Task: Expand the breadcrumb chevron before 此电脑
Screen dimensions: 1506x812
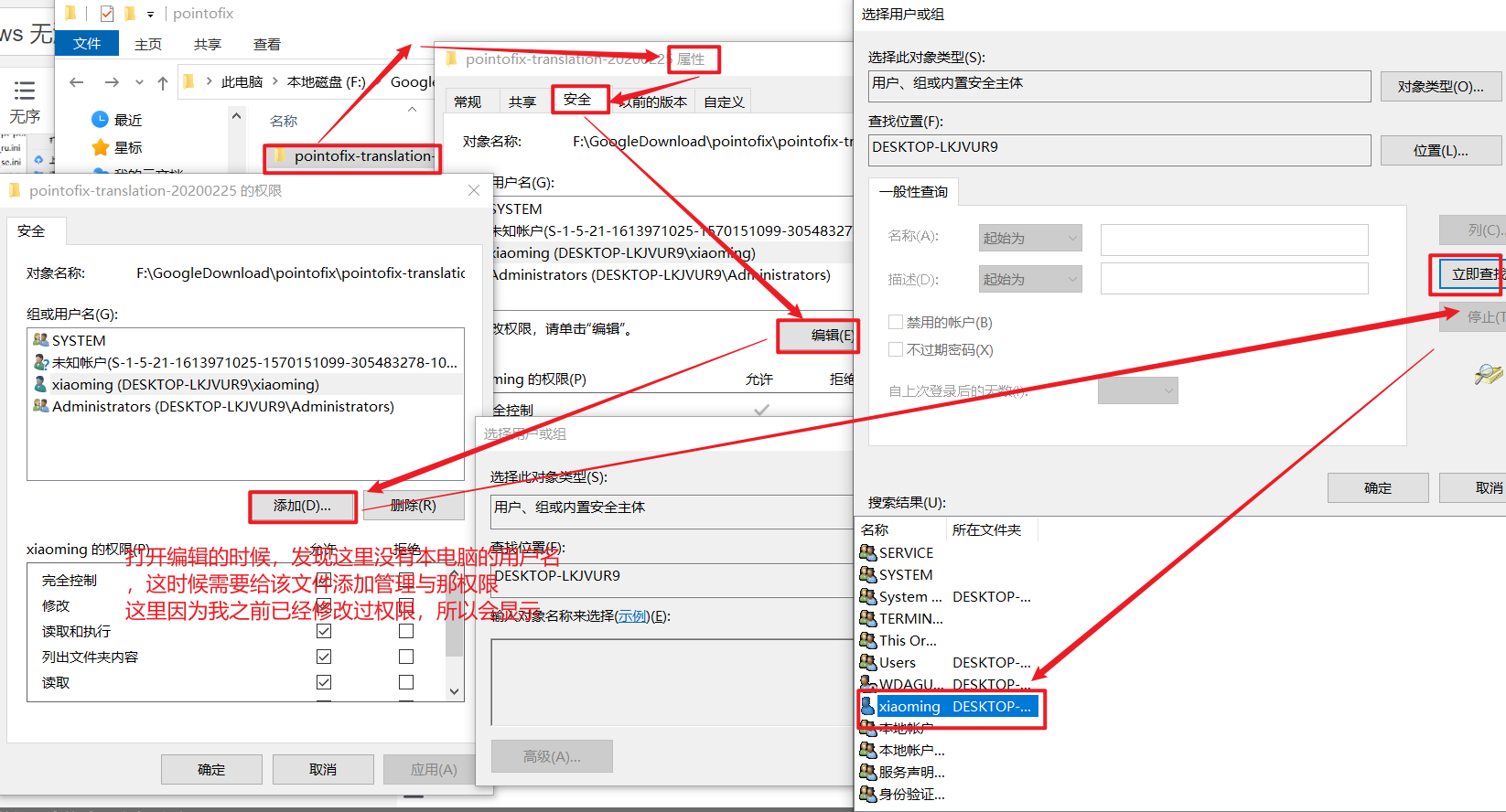Action: pos(209,81)
